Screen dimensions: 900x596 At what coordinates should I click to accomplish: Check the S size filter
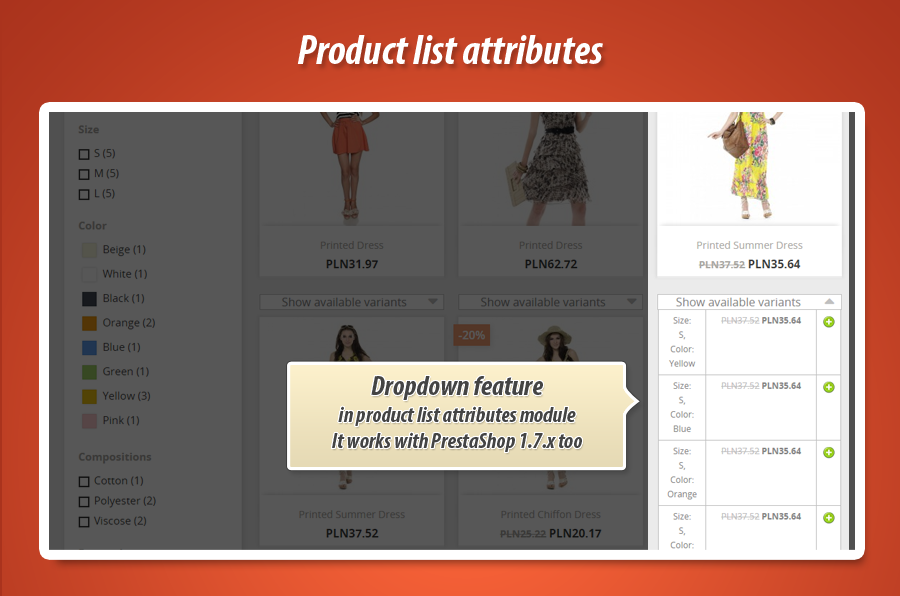point(84,153)
